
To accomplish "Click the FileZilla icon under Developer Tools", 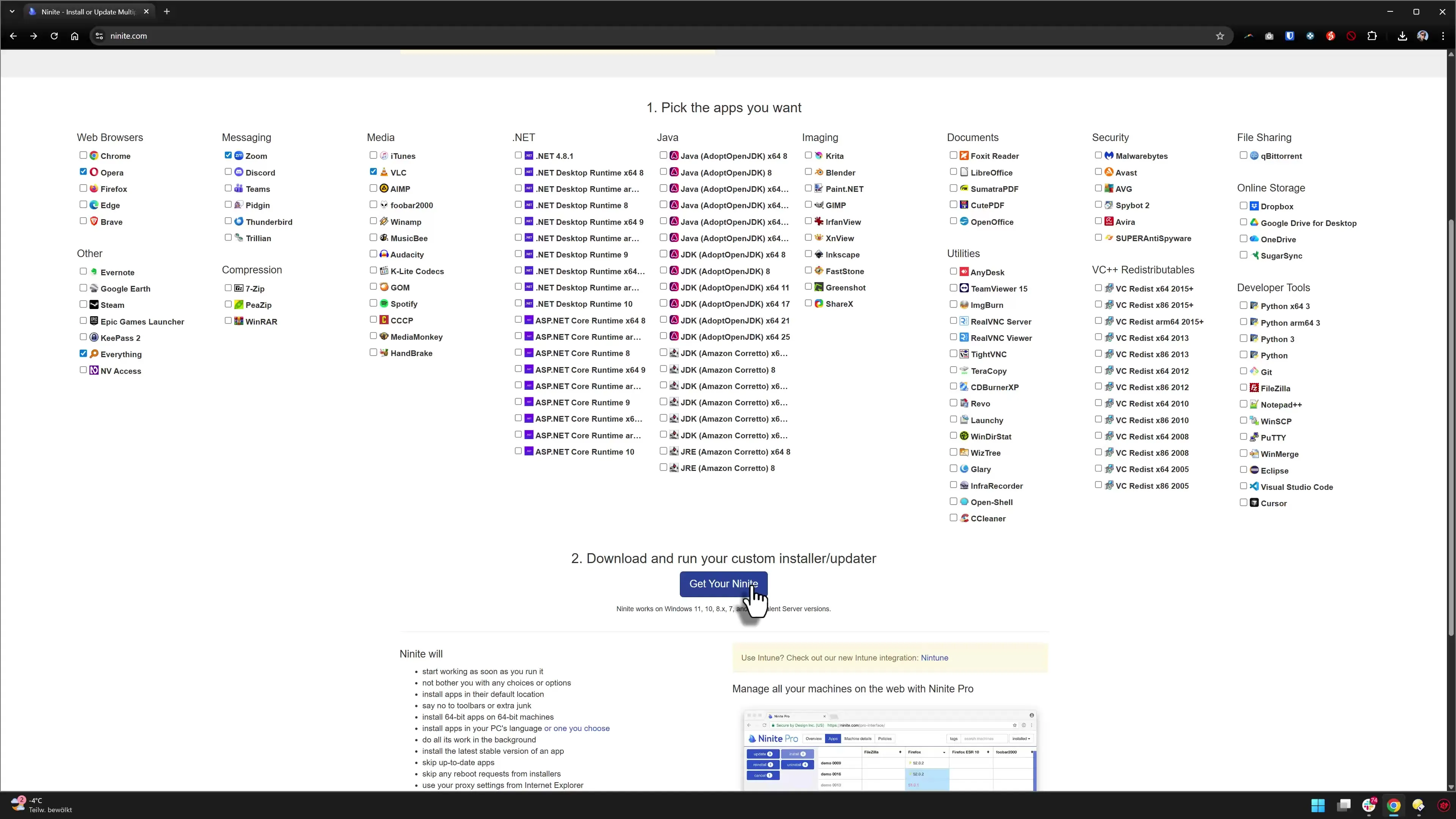I will coord(1254,388).
